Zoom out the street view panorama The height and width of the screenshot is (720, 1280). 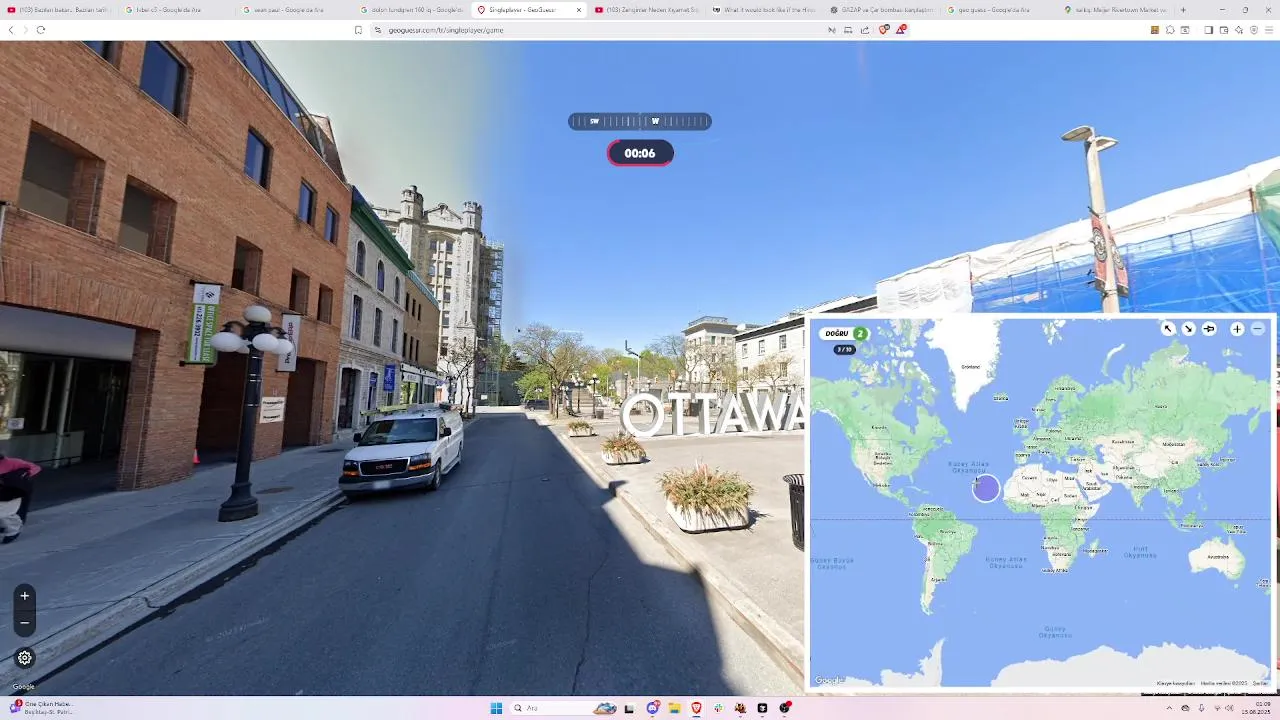coord(25,622)
